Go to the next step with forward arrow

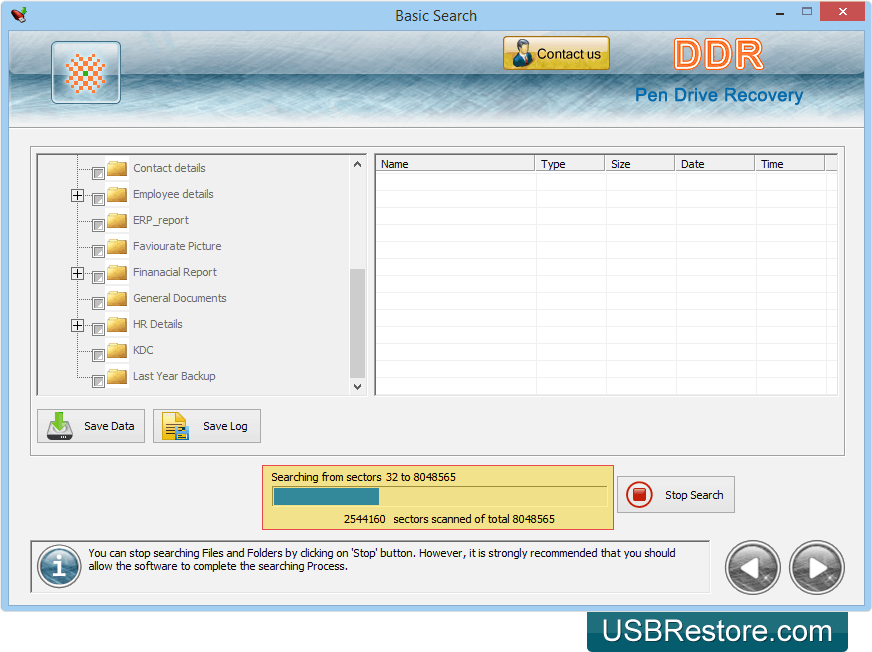click(816, 567)
